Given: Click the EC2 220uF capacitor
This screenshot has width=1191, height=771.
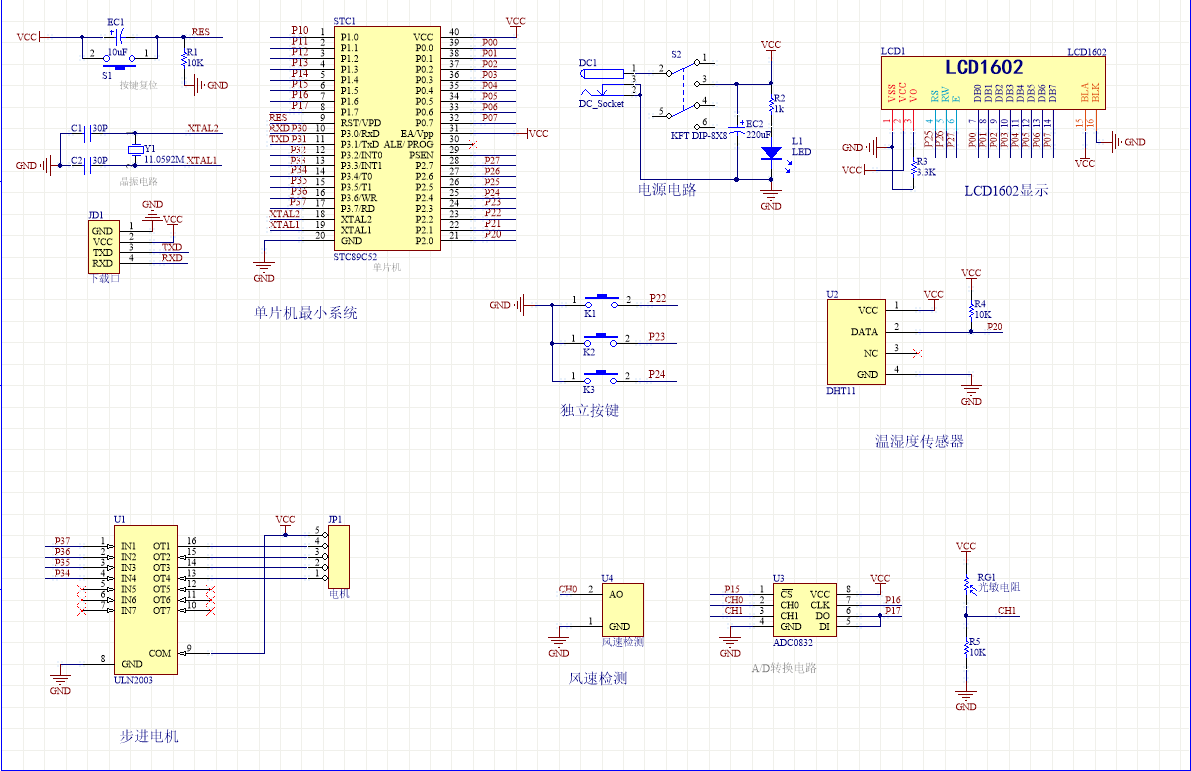Looking at the screenshot, I should click(x=737, y=131).
